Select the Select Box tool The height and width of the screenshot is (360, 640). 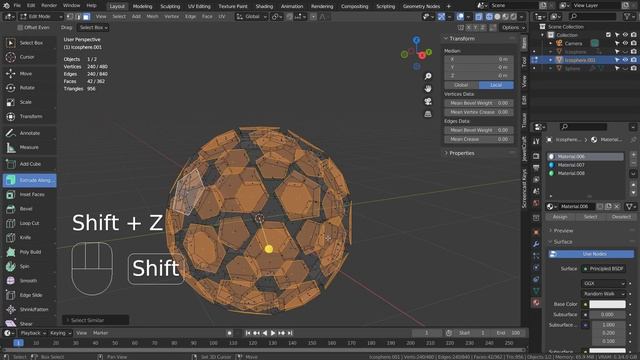pos(29,43)
